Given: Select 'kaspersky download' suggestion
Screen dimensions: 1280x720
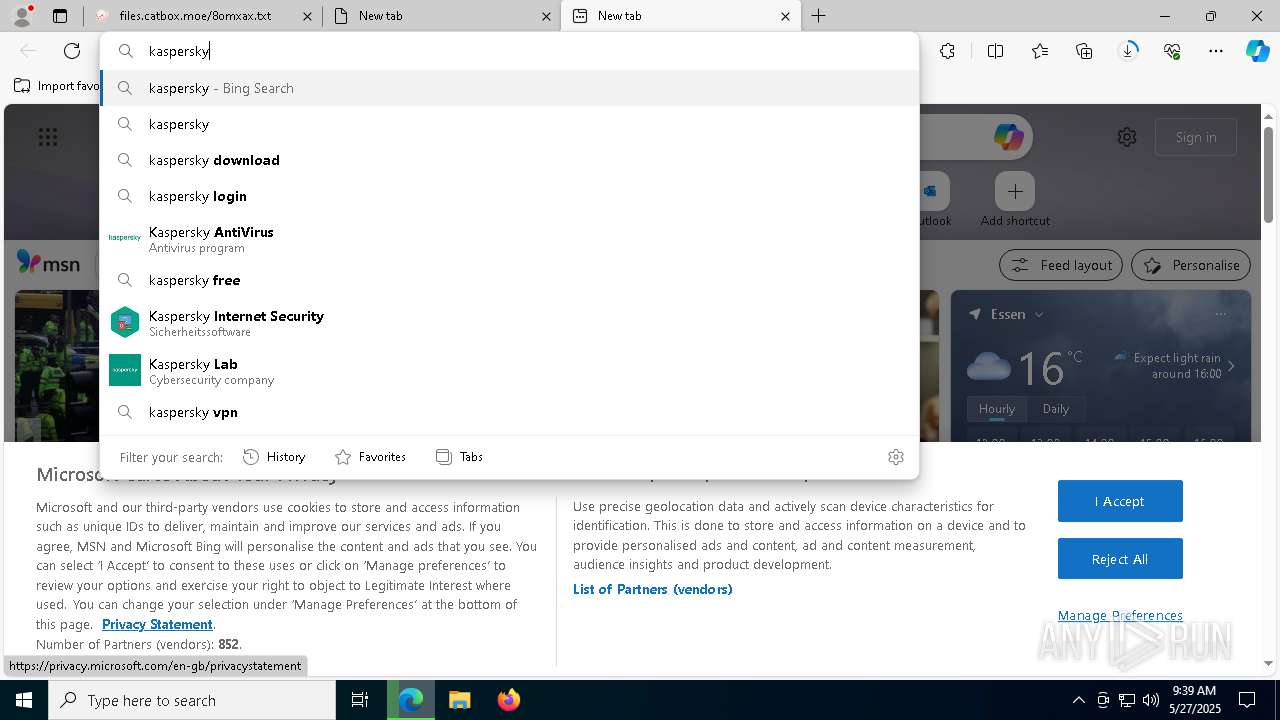Looking at the screenshot, I should (509, 160).
